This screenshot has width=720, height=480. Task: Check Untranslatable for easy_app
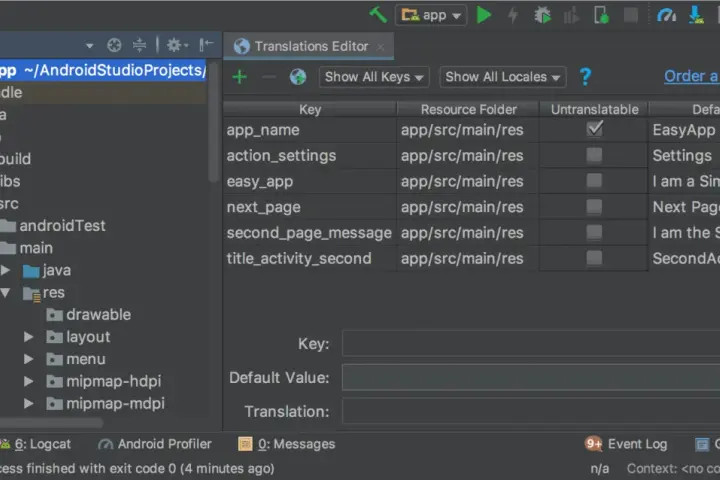click(x=594, y=181)
